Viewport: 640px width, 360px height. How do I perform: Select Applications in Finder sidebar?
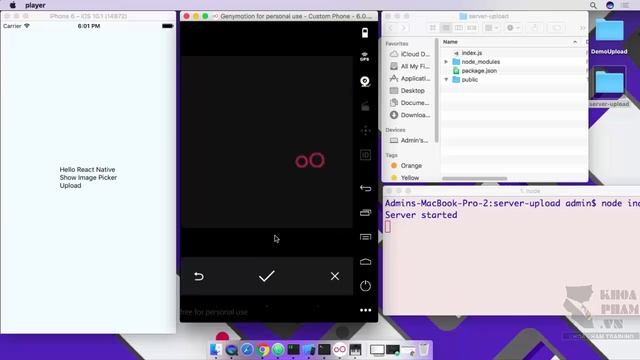point(410,78)
